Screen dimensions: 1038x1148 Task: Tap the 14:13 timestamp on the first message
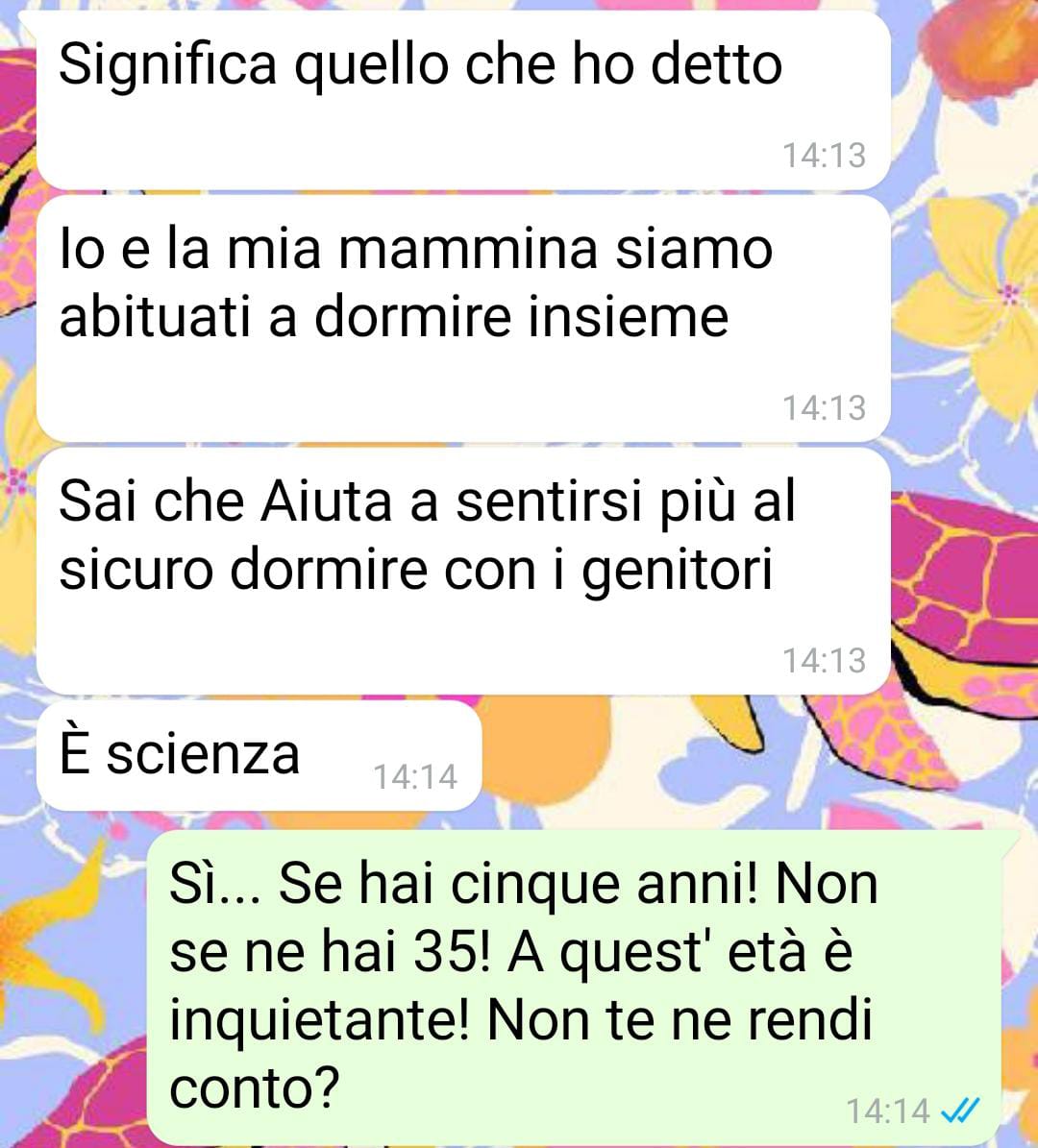click(x=824, y=156)
